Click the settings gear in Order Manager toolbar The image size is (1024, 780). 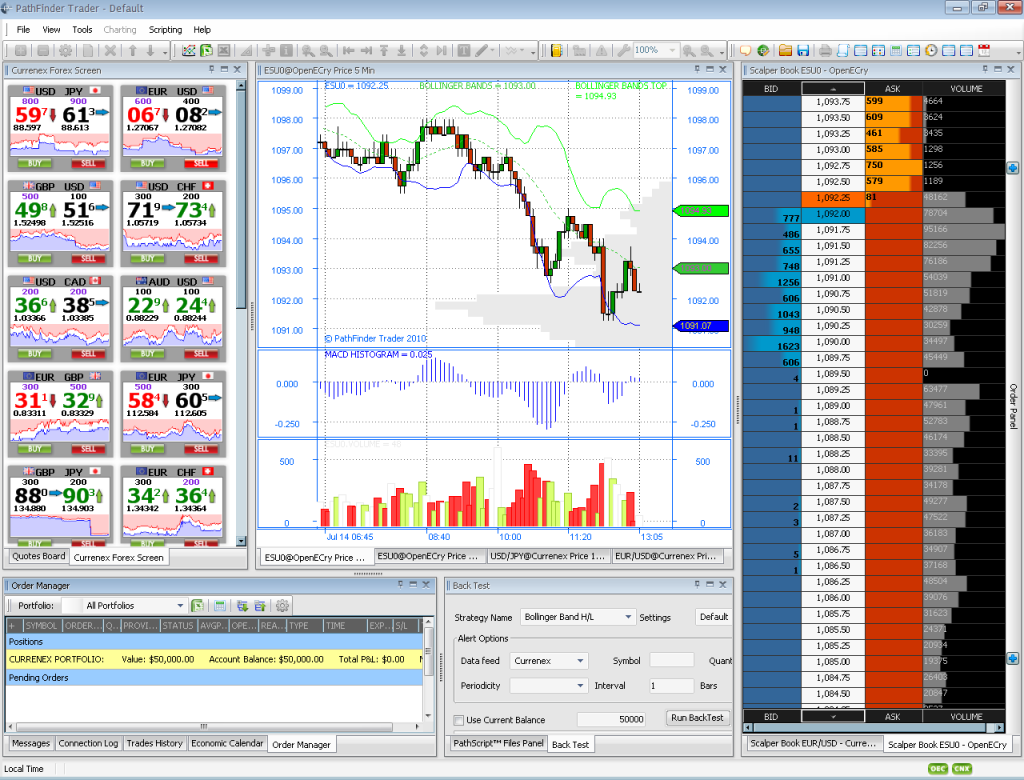click(x=282, y=605)
